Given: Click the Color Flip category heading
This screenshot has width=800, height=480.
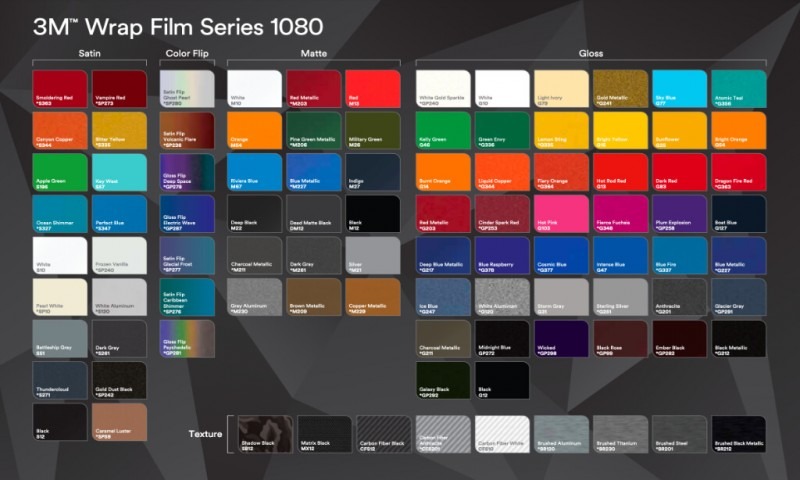Looking at the screenshot, I should point(186,53).
